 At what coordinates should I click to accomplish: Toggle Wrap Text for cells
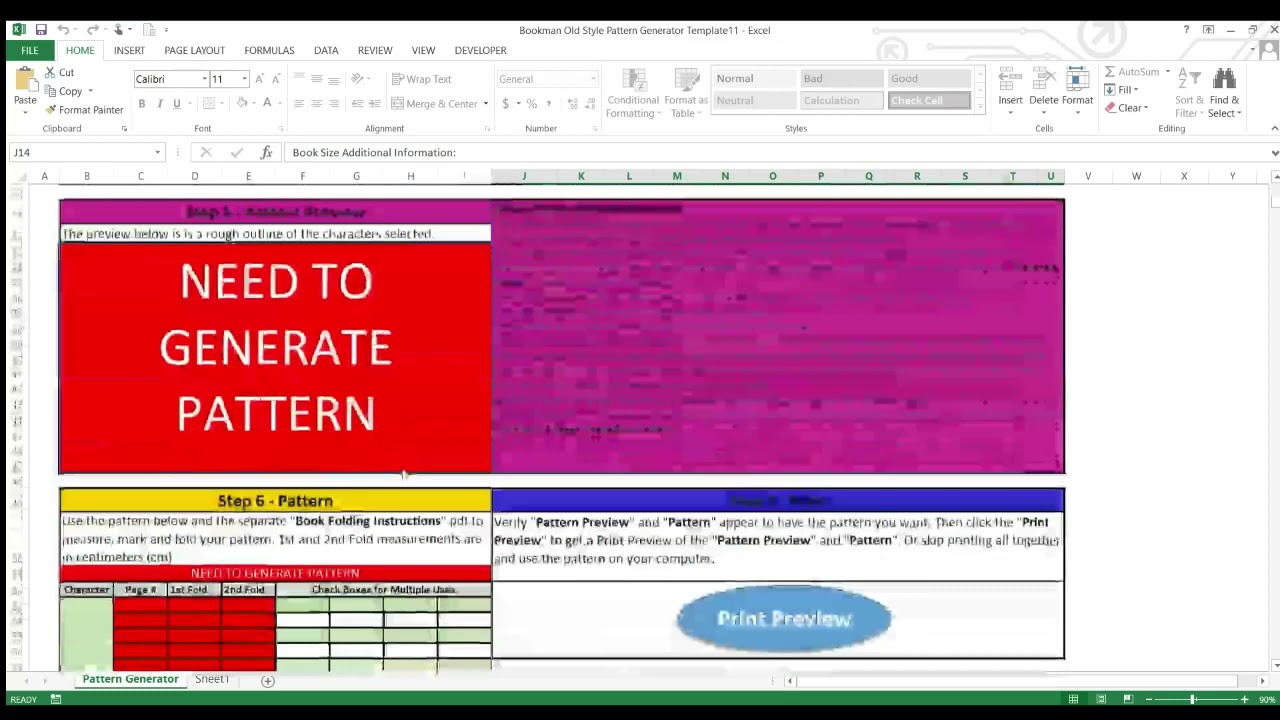tap(422, 79)
